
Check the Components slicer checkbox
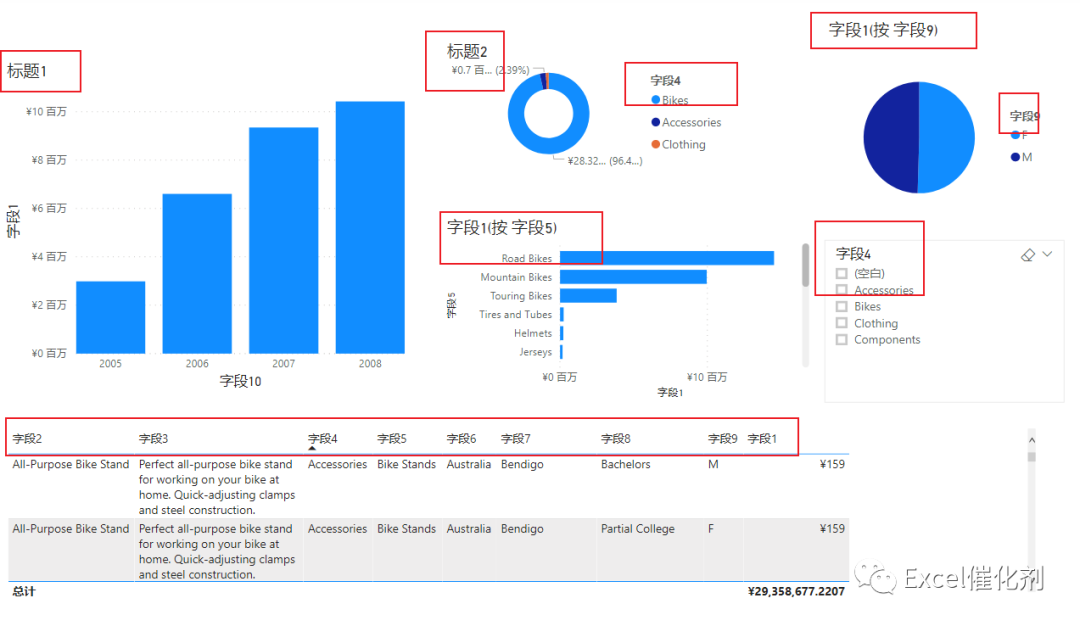point(841,340)
